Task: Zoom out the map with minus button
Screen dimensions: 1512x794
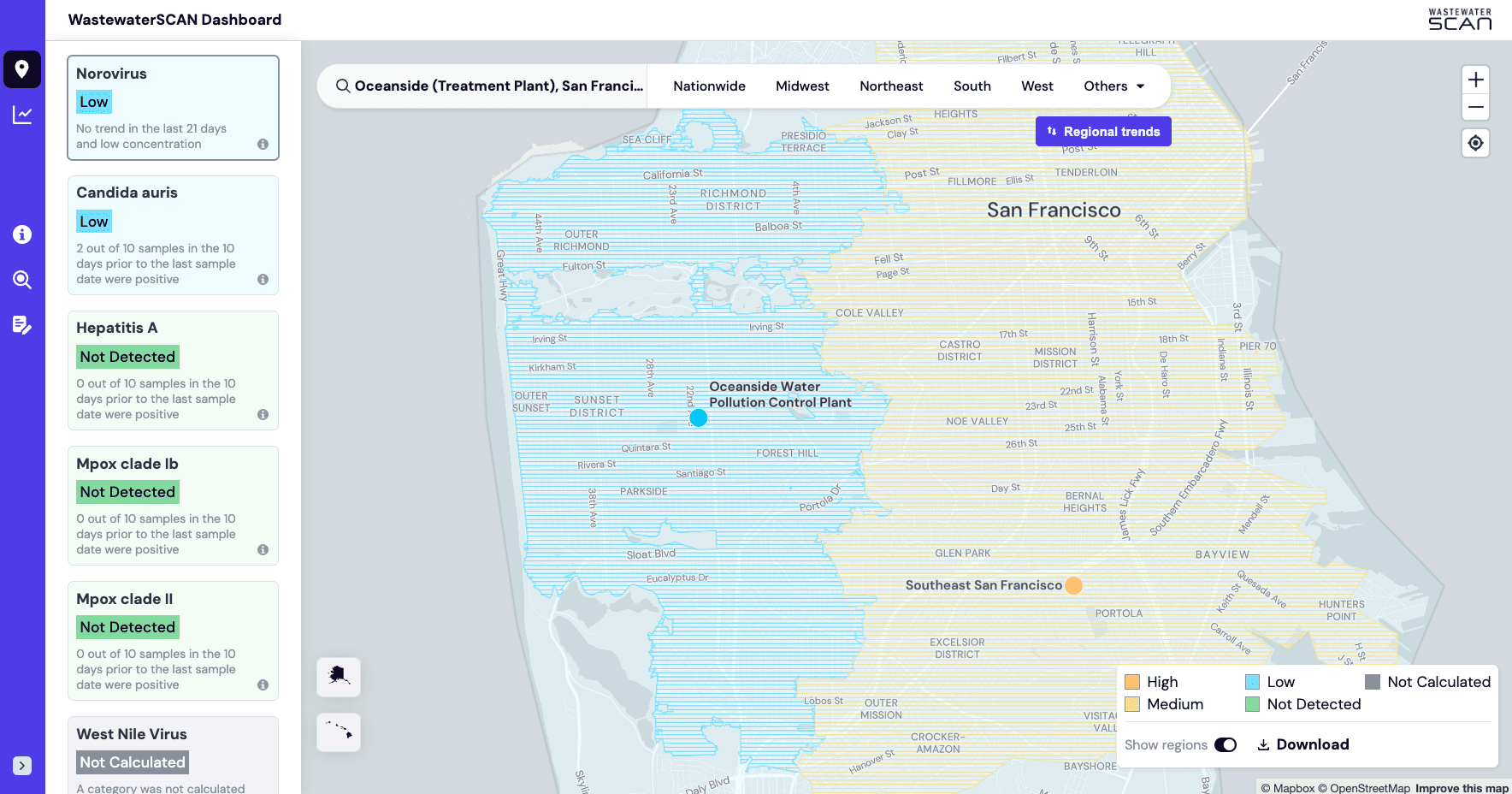Action: pyautogui.click(x=1476, y=108)
